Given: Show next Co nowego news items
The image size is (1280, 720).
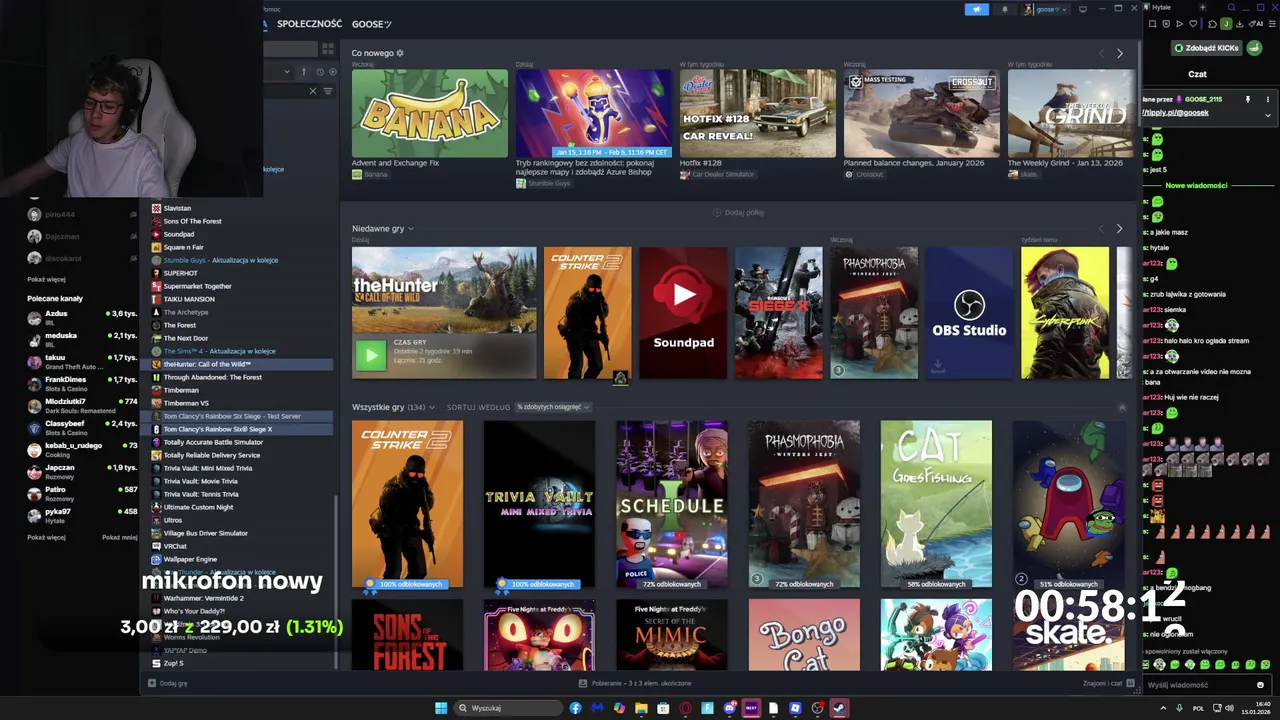Looking at the screenshot, I should (1120, 53).
